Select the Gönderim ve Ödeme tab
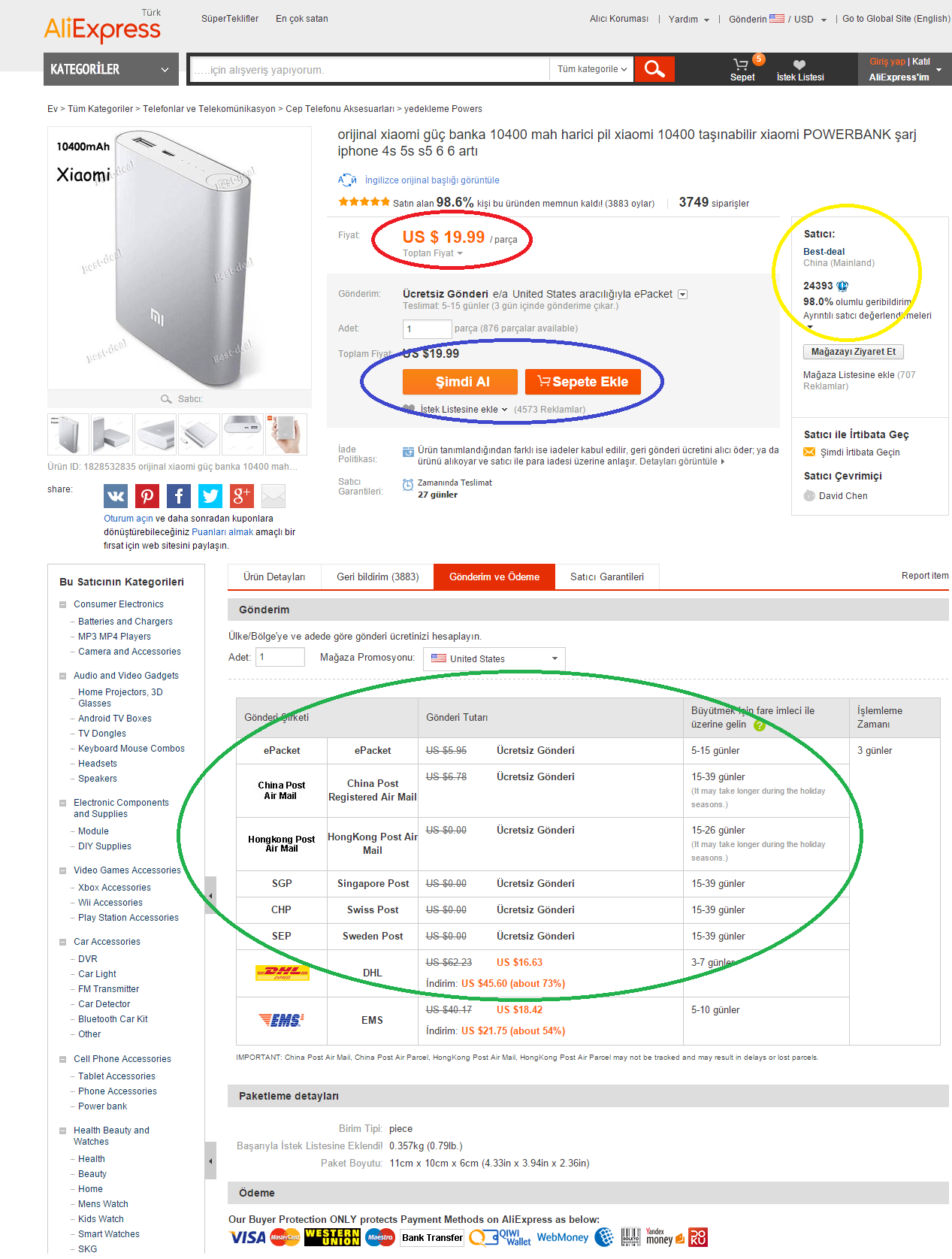 [494, 577]
